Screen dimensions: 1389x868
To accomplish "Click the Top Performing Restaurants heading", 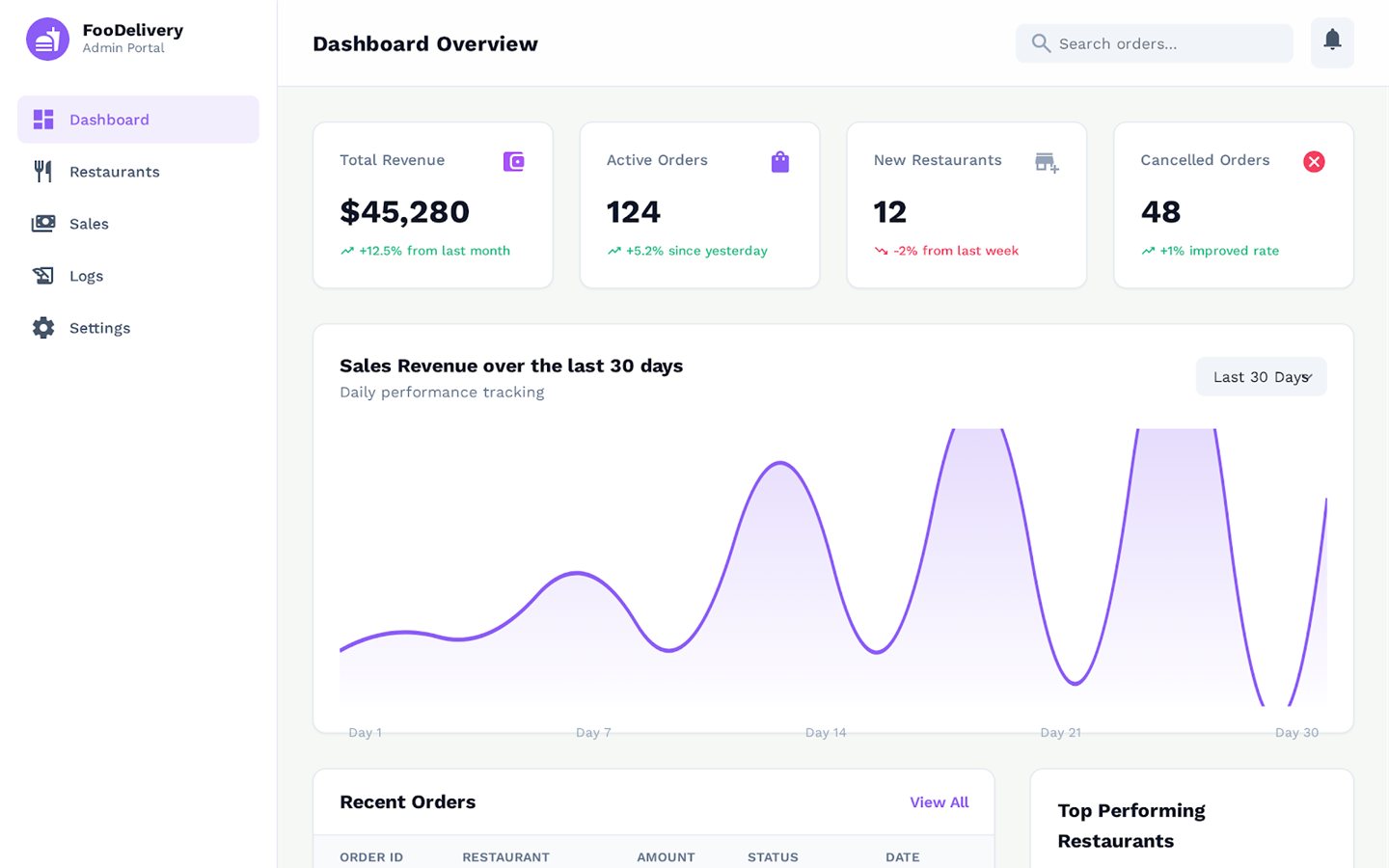I will pos(1131,826).
